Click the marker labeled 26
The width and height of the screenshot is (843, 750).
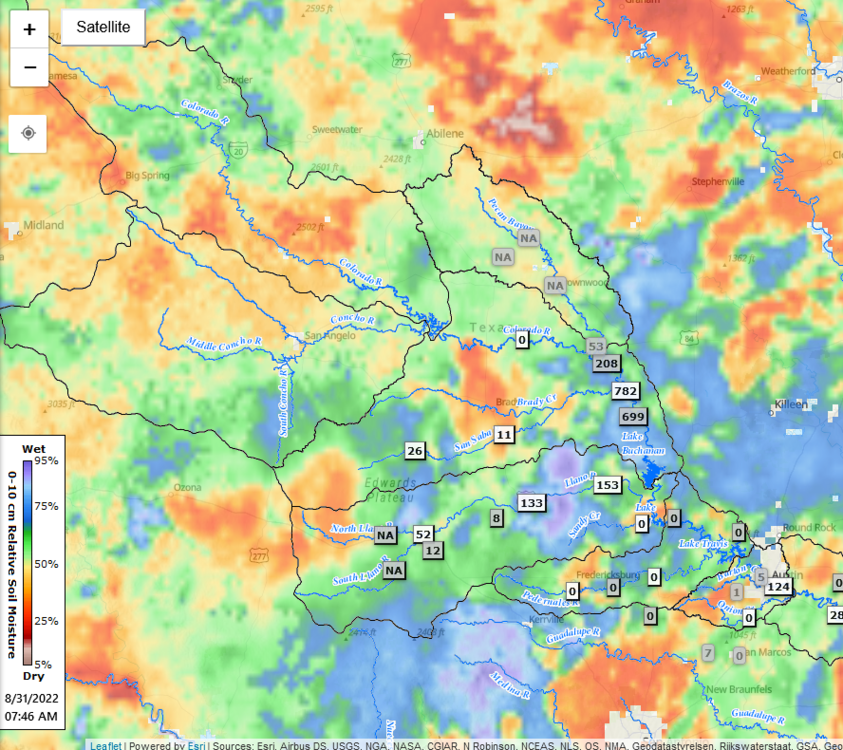tap(415, 451)
